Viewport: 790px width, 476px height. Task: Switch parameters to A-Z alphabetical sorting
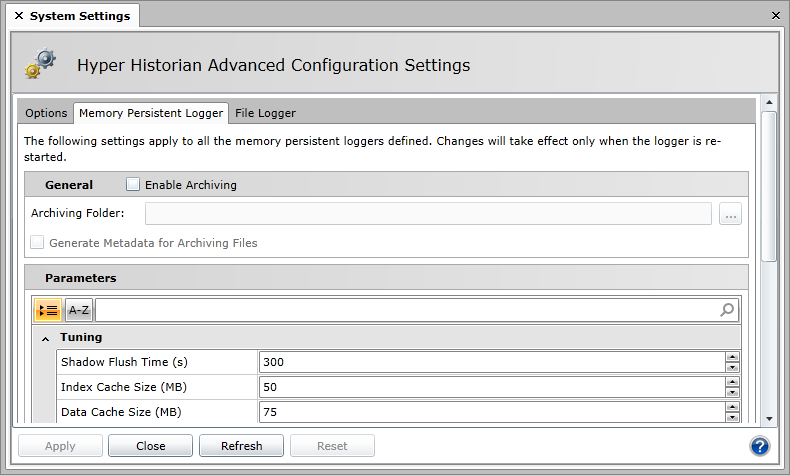[79, 310]
